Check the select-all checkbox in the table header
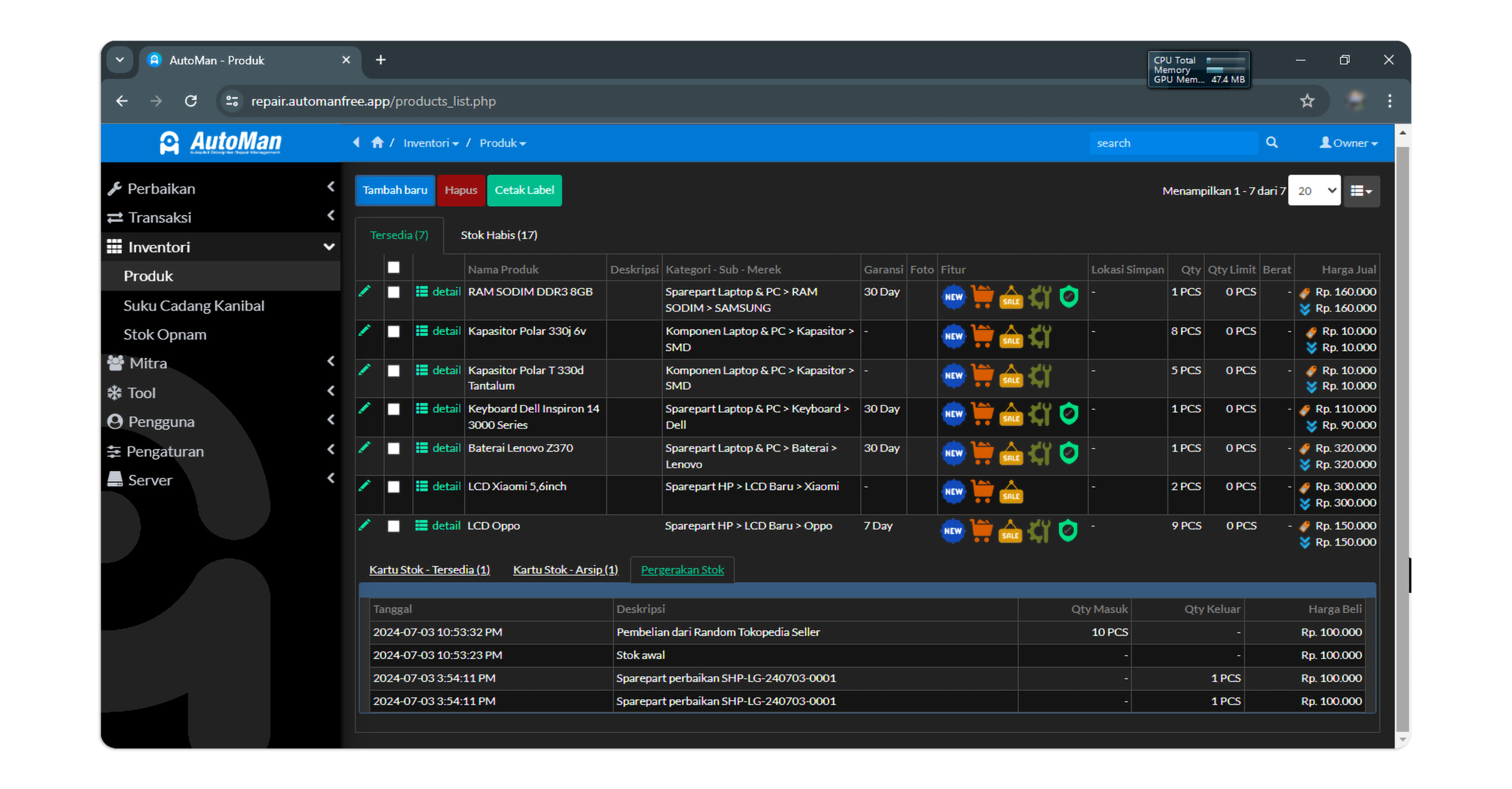Image resolution: width=1512 pixels, height=789 pixels. pyautogui.click(x=394, y=268)
